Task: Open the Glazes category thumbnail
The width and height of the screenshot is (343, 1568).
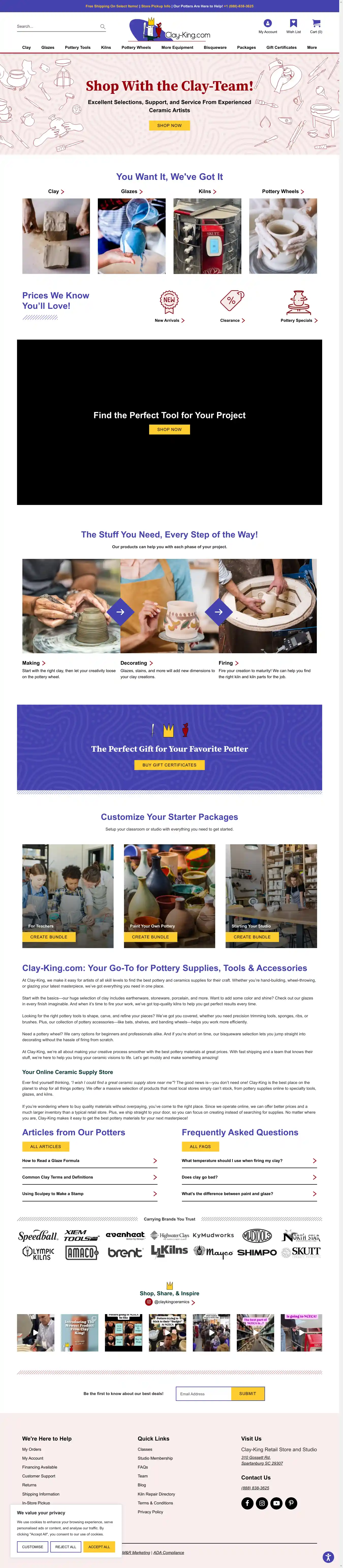Action: point(132,236)
